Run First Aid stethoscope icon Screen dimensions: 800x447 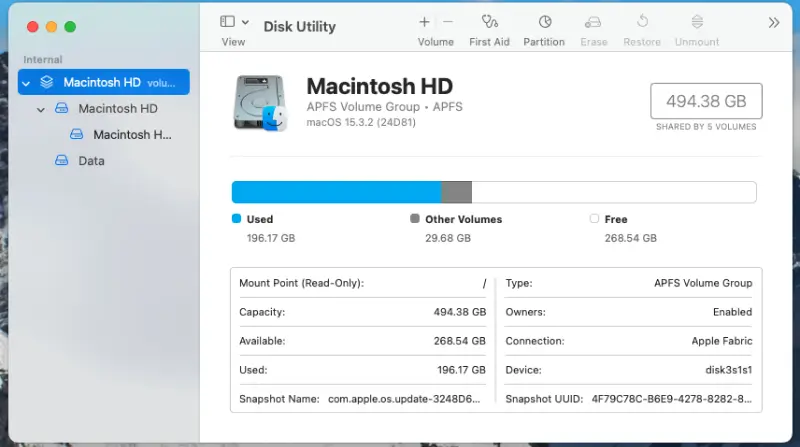(x=489, y=21)
